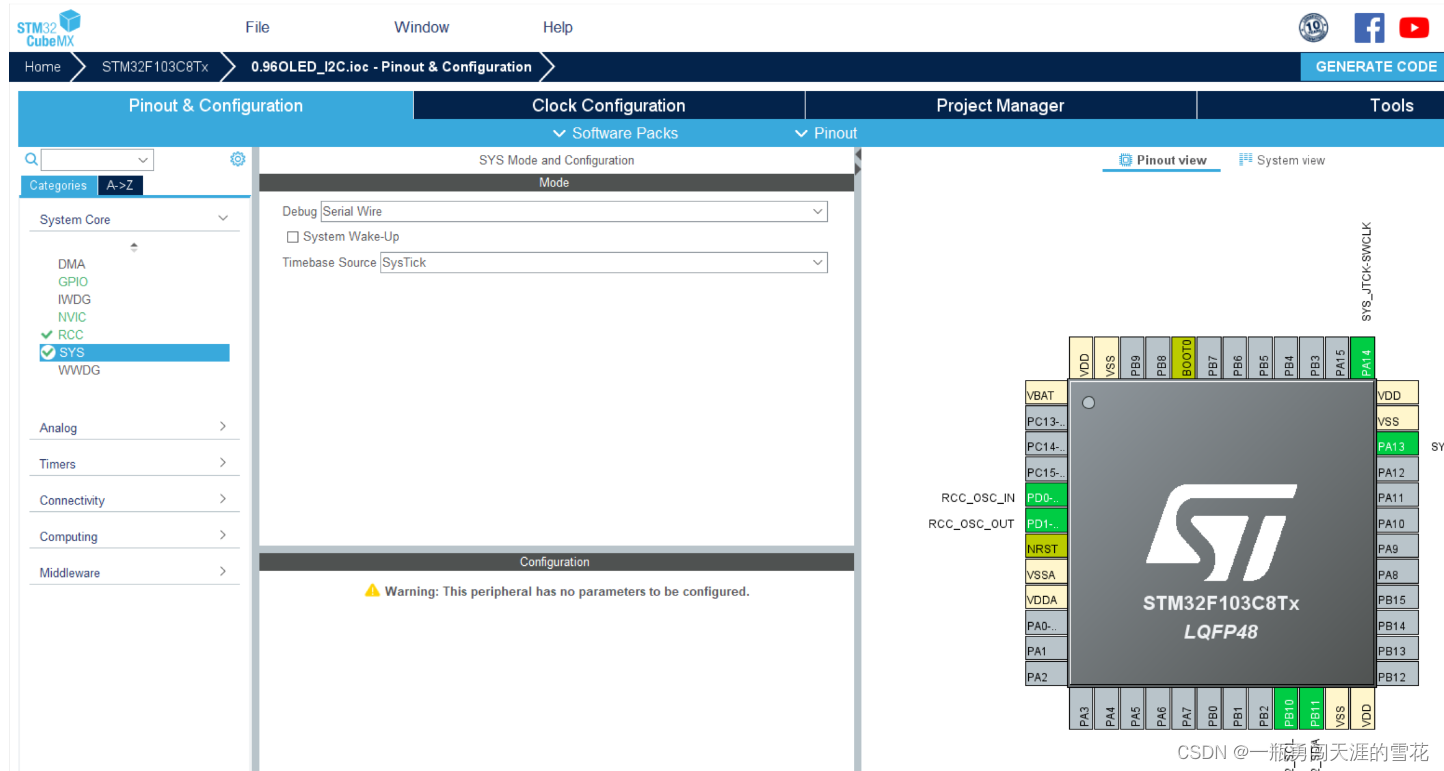Select pin PD1 RCC_OSC_OUT on chip
1444x771 pixels.
[1046, 523]
